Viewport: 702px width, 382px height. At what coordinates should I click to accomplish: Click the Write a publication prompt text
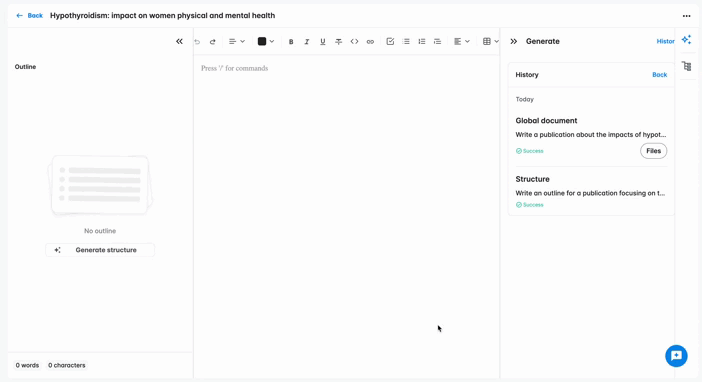pyautogui.click(x=591, y=134)
